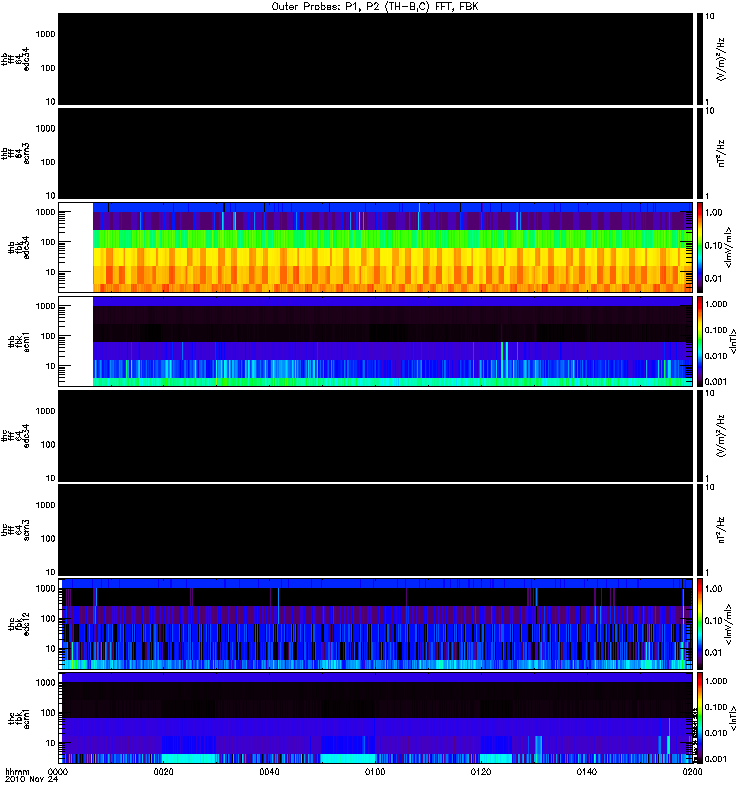The height and width of the screenshot is (800, 750).
Task: Click the 'thc fff 64 scm3' y-axis title
Action: pos(15,530)
